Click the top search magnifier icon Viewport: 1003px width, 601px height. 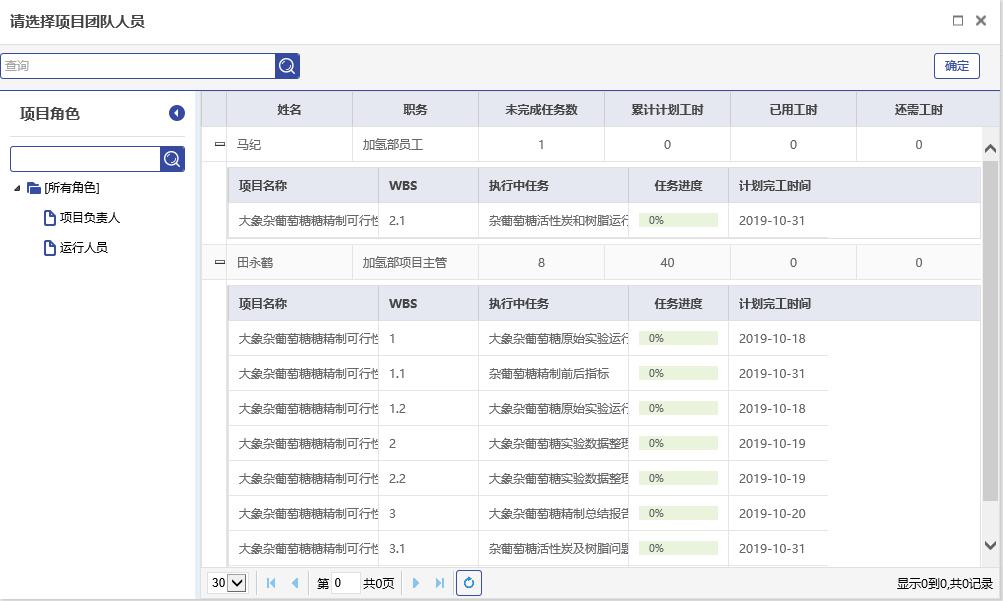point(287,66)
